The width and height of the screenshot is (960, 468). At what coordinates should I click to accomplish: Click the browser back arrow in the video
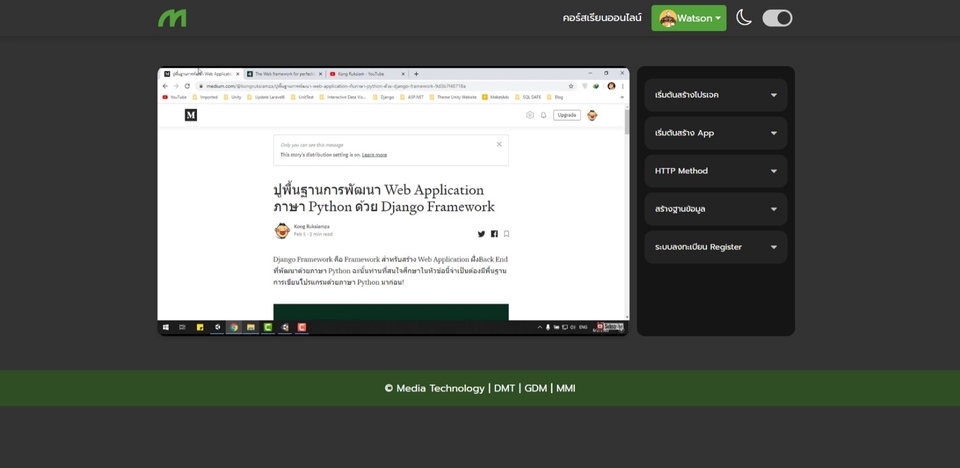pyautogui.click(x=165, y=86)
